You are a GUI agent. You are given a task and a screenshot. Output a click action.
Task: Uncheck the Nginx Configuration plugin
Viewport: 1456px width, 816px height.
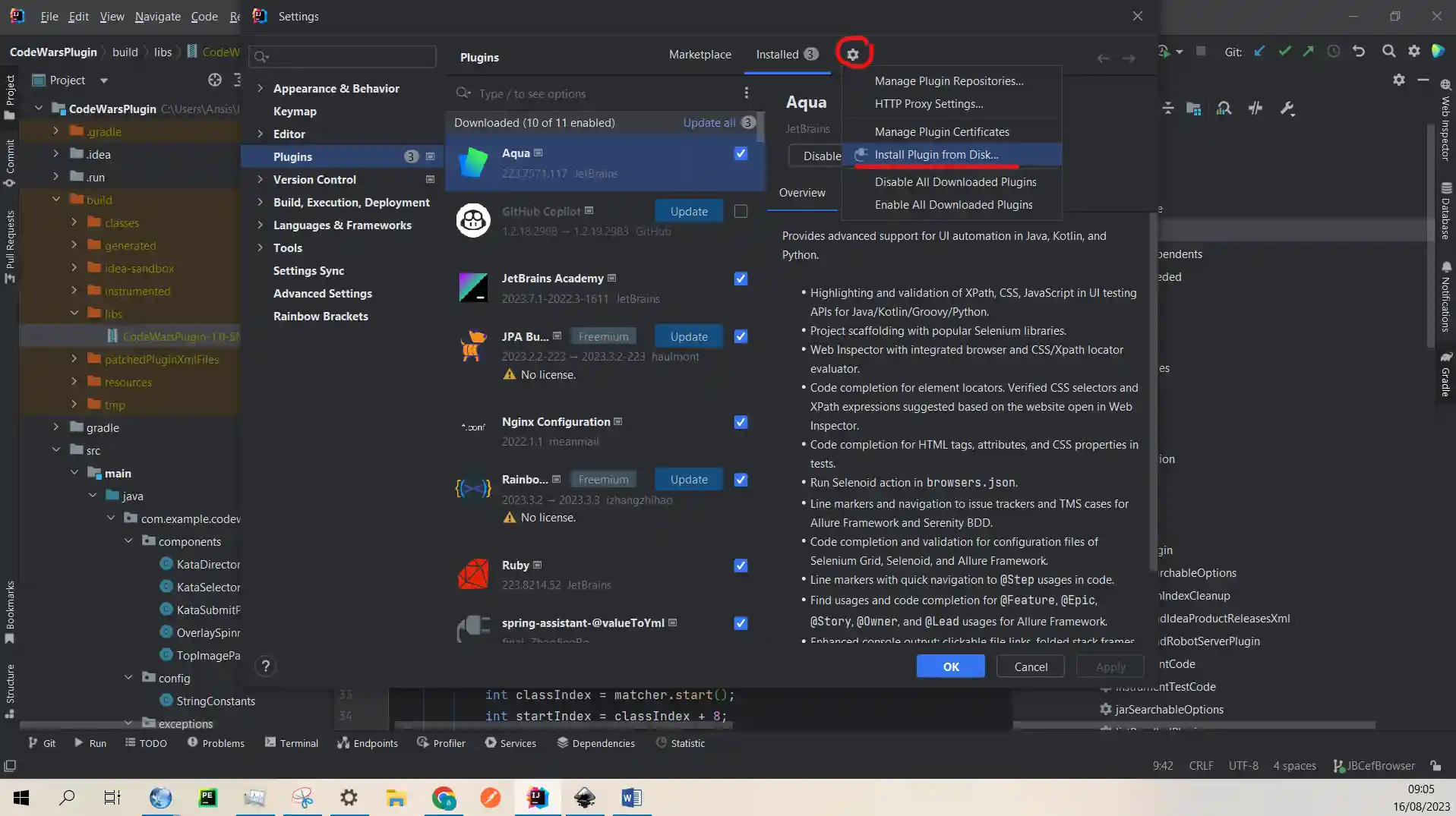[741, 422]
